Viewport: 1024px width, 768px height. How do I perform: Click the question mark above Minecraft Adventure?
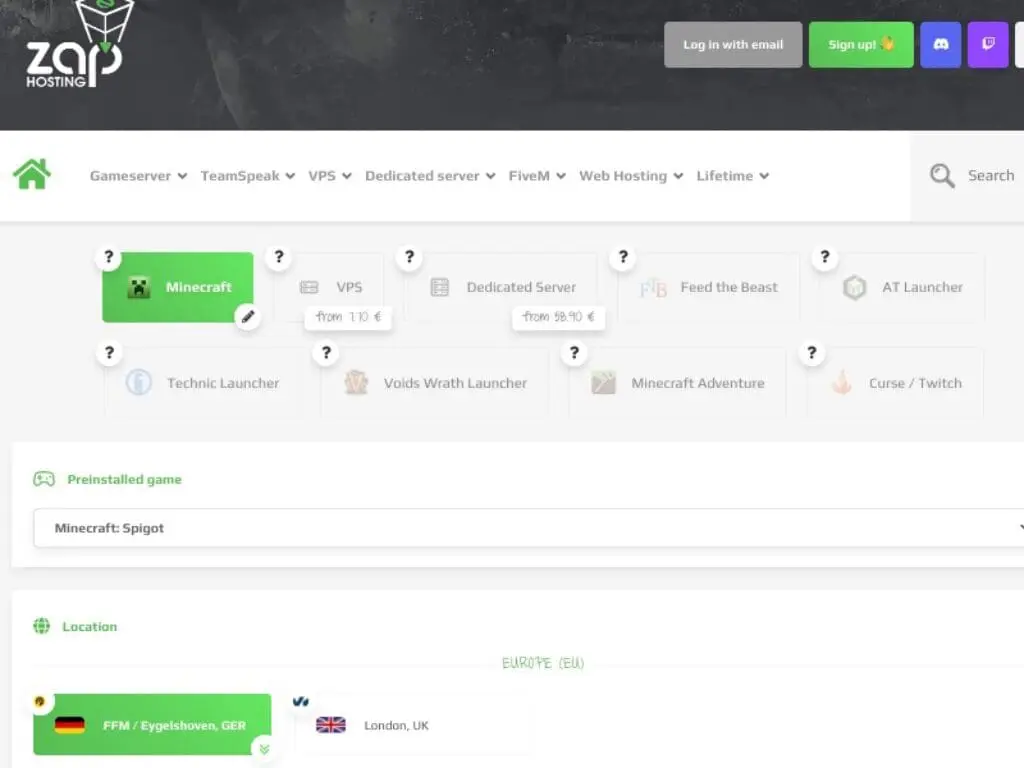pyautogui.click(x=574, y=353)
